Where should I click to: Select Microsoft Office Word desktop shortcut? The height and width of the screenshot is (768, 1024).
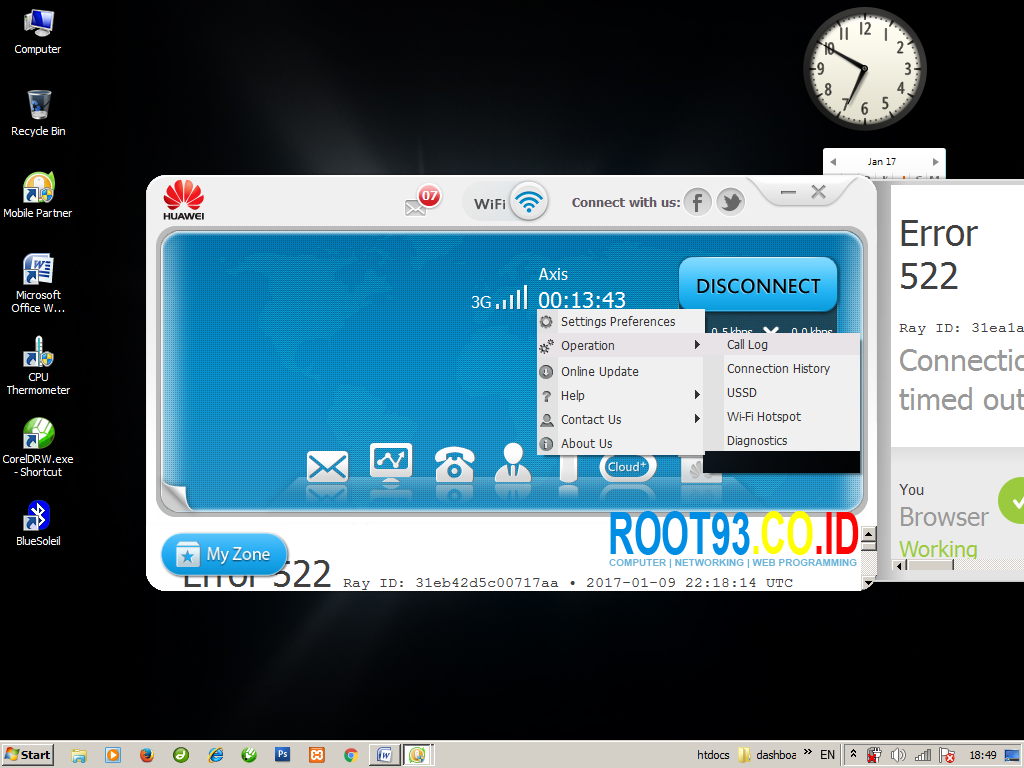point(38,283)
